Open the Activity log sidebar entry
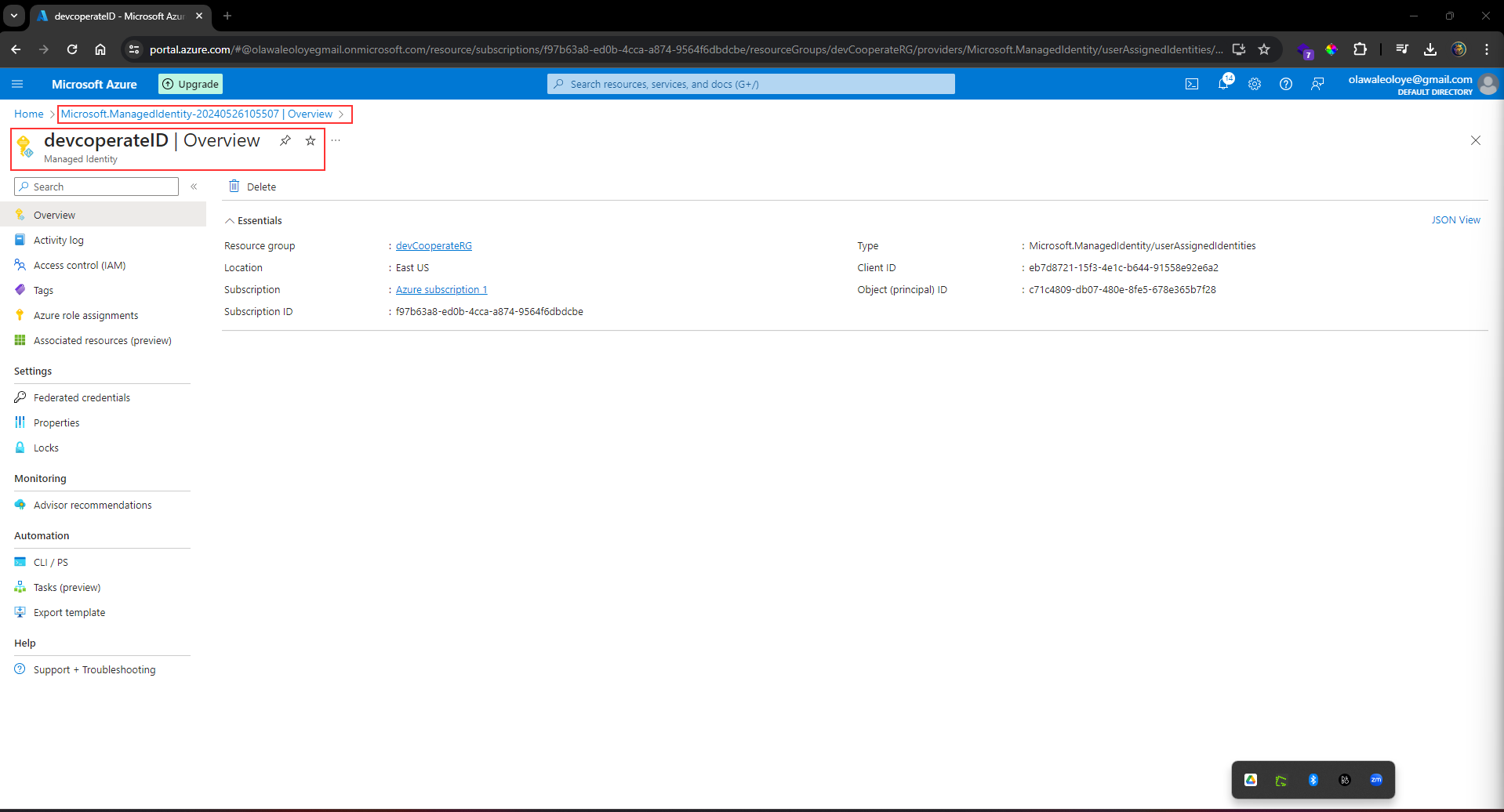This screenshot has width=1504, height=812. [x=59, y=240]
